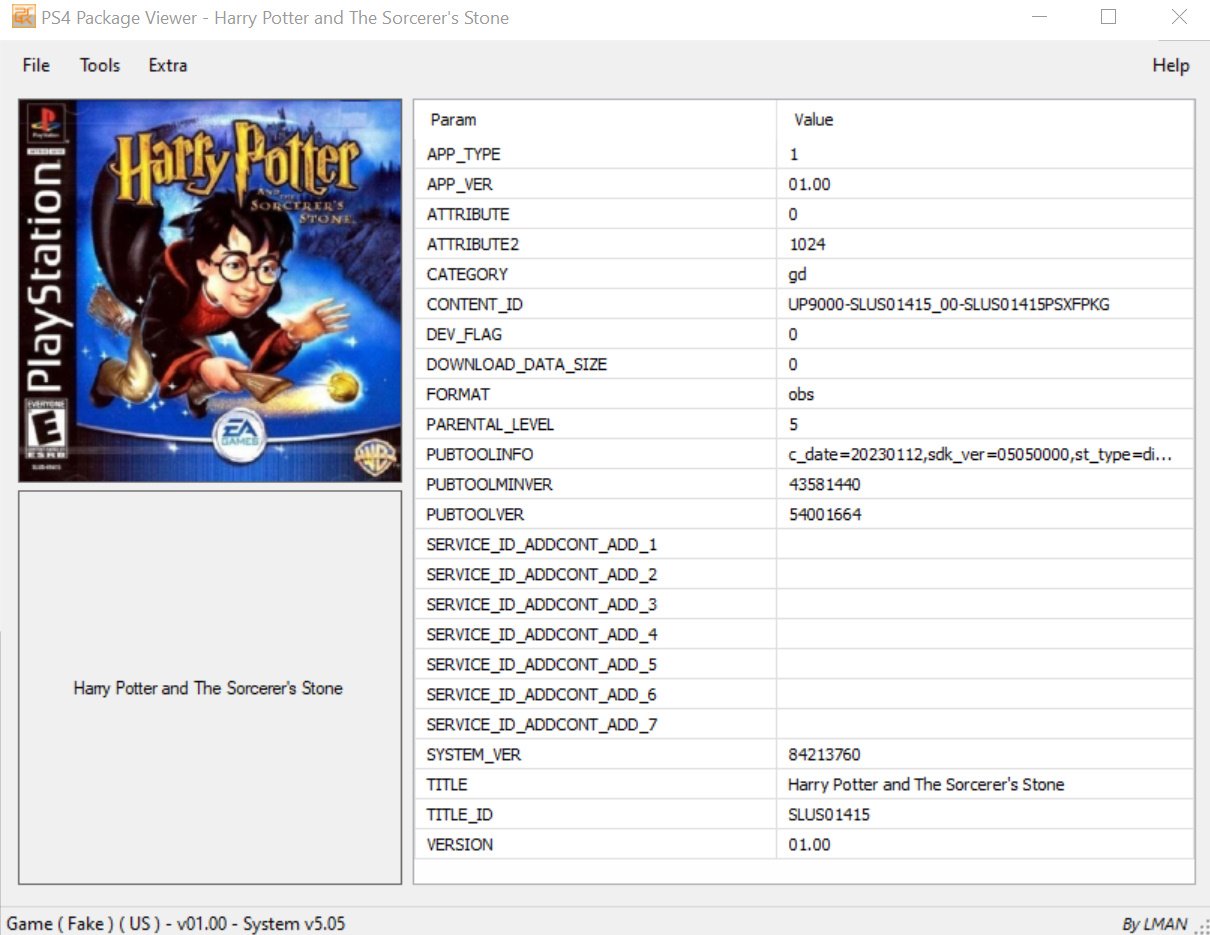Click the Harry Potter cover art image
This screenshot has width=1210, height=935.
pos(210,290)
